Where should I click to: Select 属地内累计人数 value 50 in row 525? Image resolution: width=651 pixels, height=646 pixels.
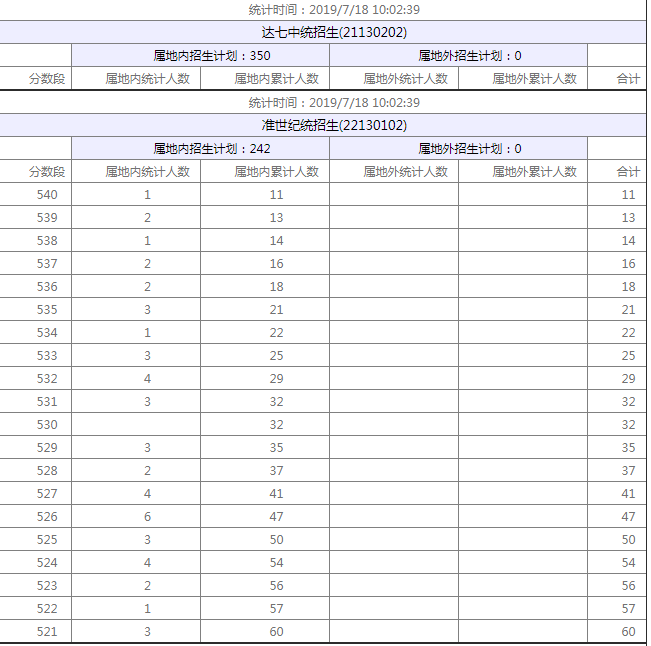click(276, 540)
